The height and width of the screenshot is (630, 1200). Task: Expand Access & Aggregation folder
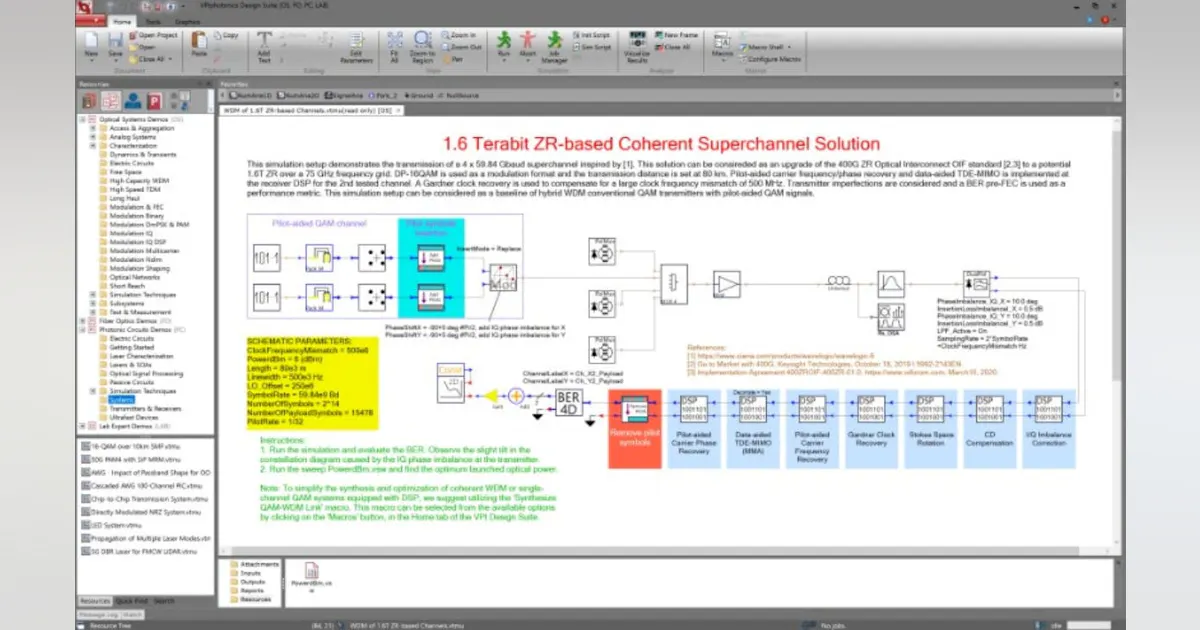point(92,128)
